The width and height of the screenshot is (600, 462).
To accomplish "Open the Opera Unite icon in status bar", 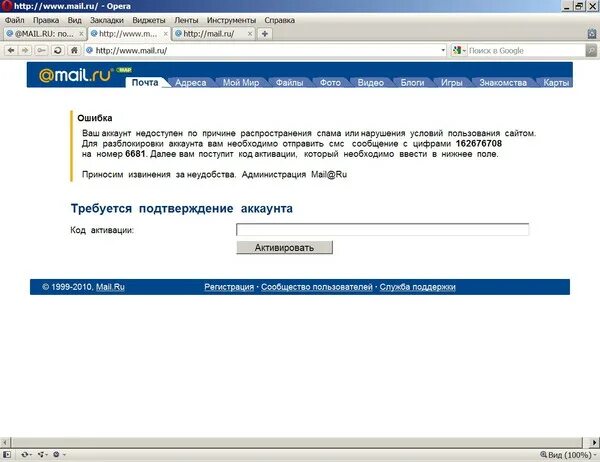I will point(42,454).
